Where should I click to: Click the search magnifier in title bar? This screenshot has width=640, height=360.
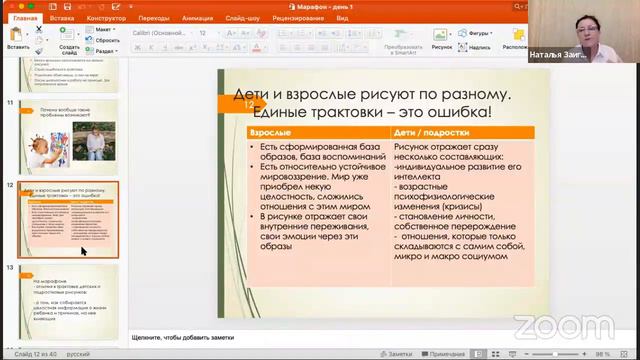point(518,7)
